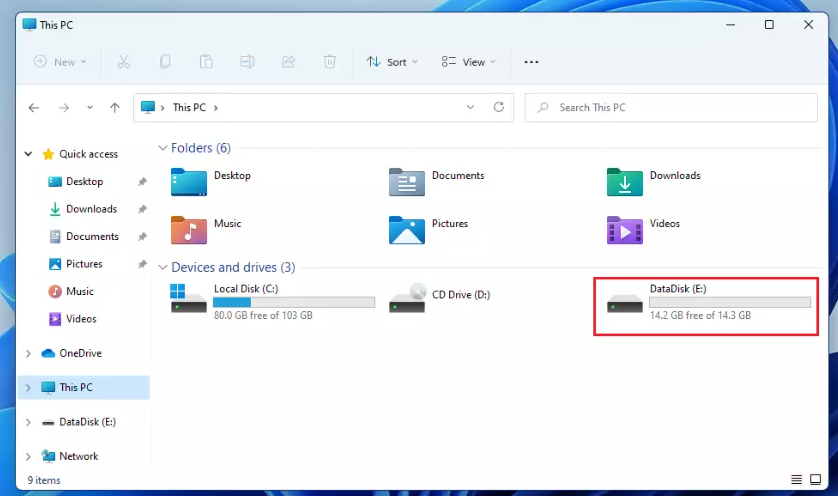Image resolution: width=838 pixels, height=496 pixels.
Task: Expand the DataDisk (E:) sidebar node
Action: point(28,422)
